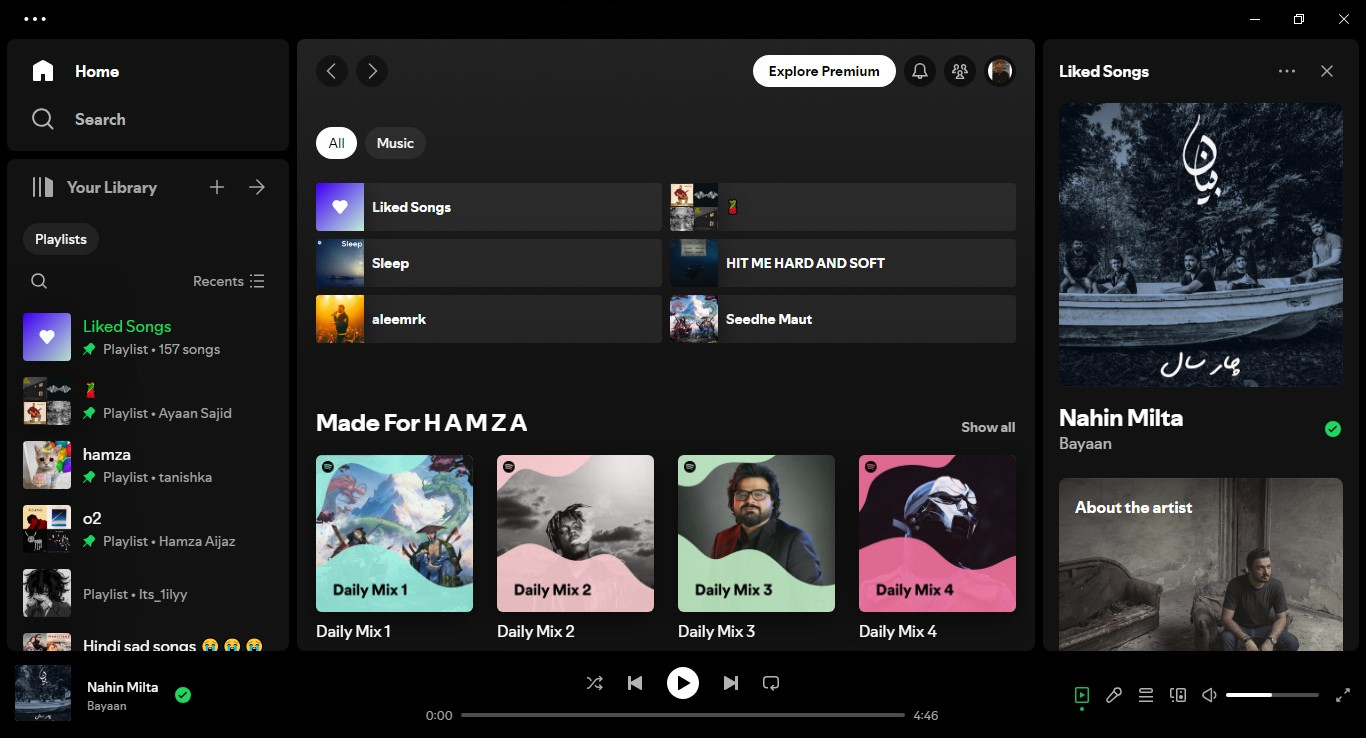This screenshot has height=738, width=1366.
Task: Toggle shuffle playback
Action: [595, 683]
